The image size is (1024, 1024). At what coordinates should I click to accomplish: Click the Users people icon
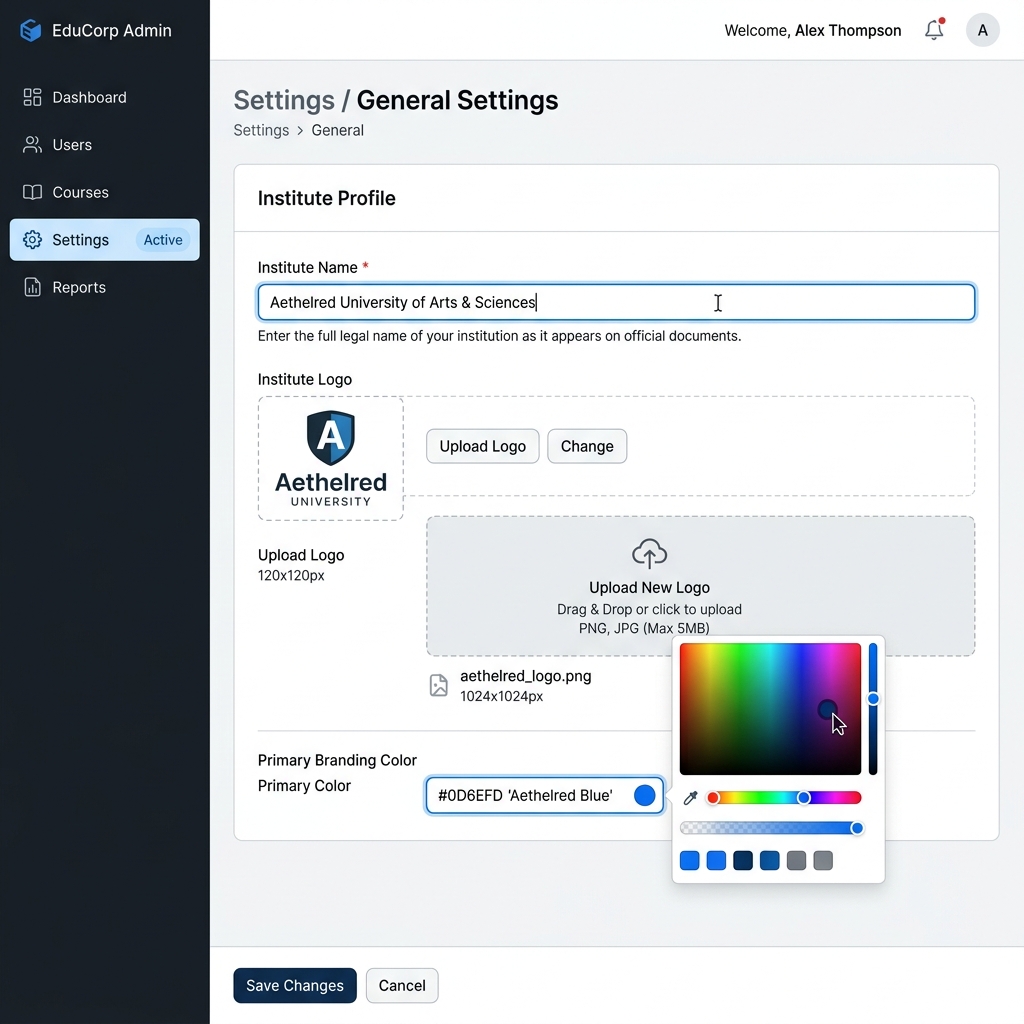tap(32, 145)
